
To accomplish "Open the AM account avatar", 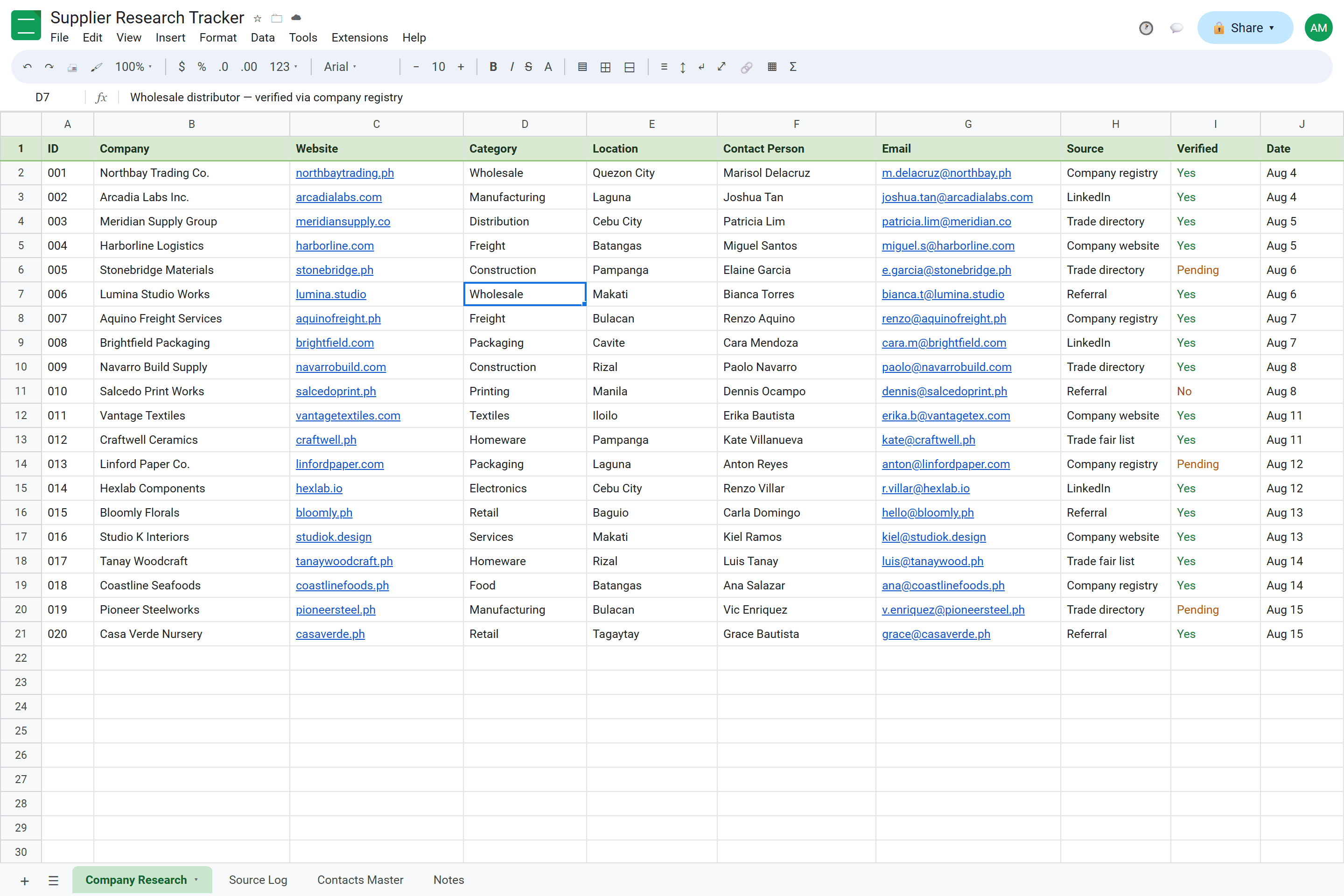I will click(x=1319, y=28).
